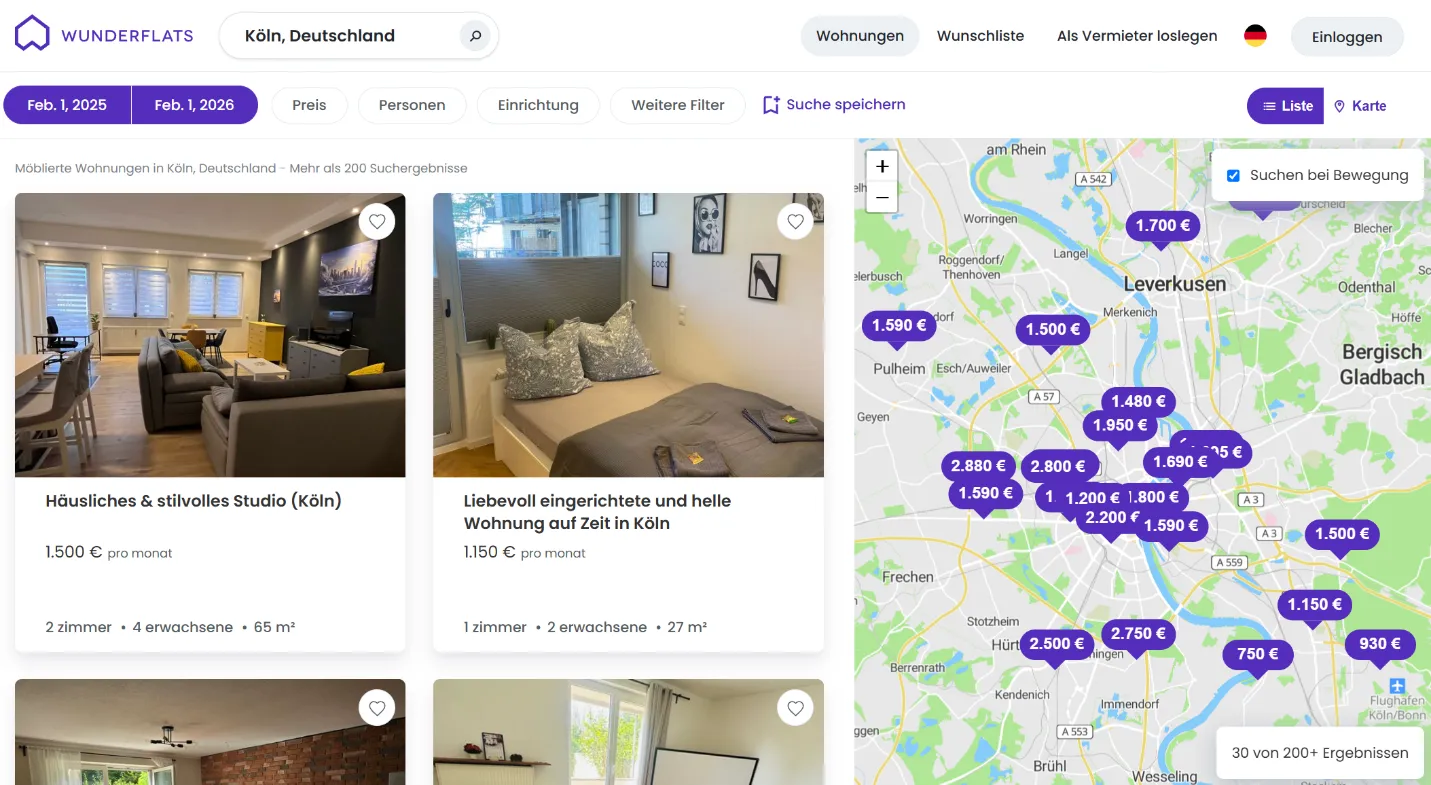
Task: Click the search magnifier icon
Action: pyautogui.click(x=475, y=36)
